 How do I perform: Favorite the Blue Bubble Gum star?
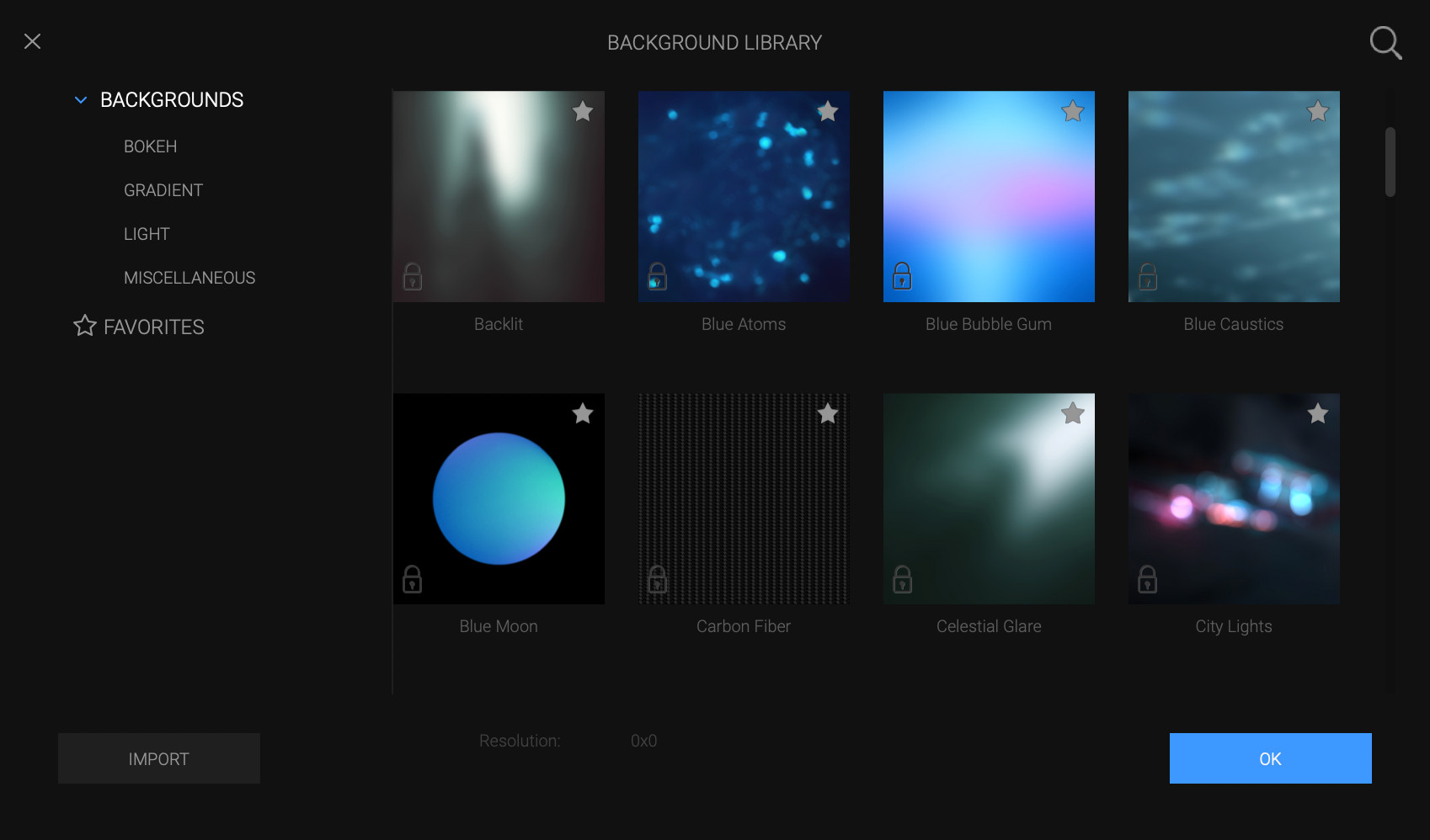point(1073,111)
